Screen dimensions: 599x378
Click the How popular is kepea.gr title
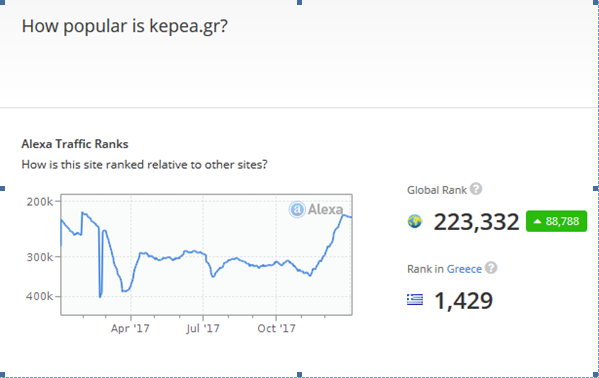point(125,26)
